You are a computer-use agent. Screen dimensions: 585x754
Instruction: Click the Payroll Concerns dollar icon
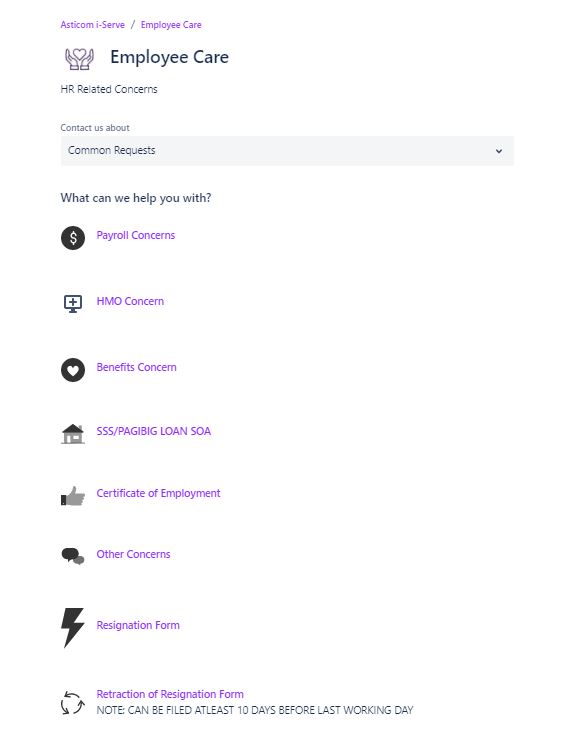click(73, 238)
